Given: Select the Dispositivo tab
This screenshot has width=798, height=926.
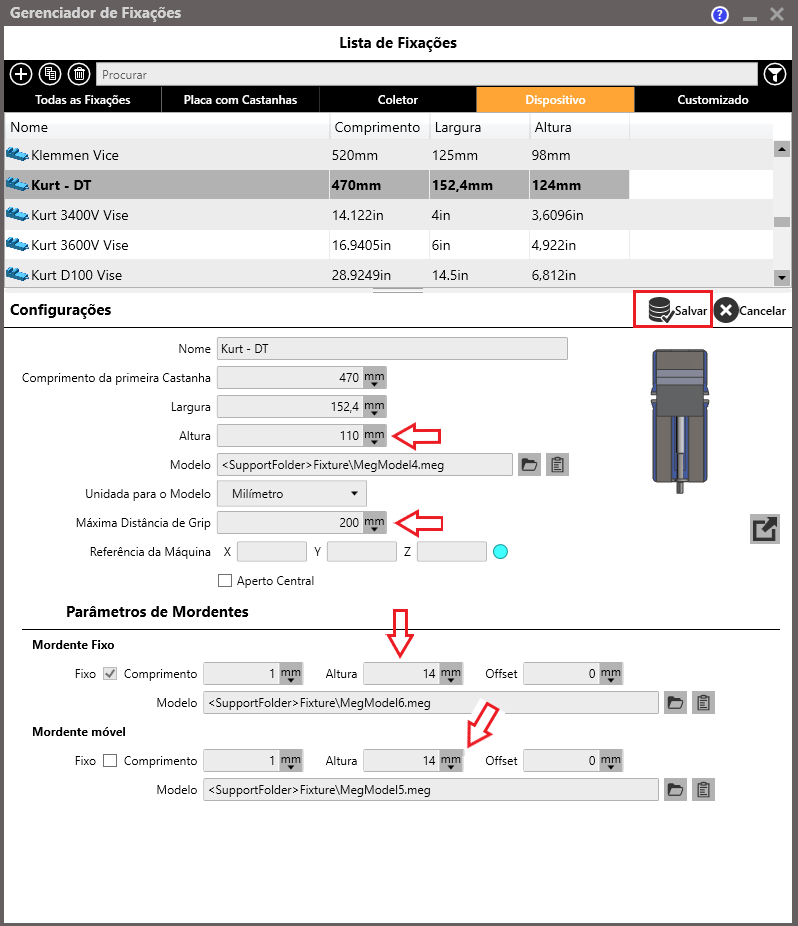Looking at the screenshot, I should tap(555, 100).
